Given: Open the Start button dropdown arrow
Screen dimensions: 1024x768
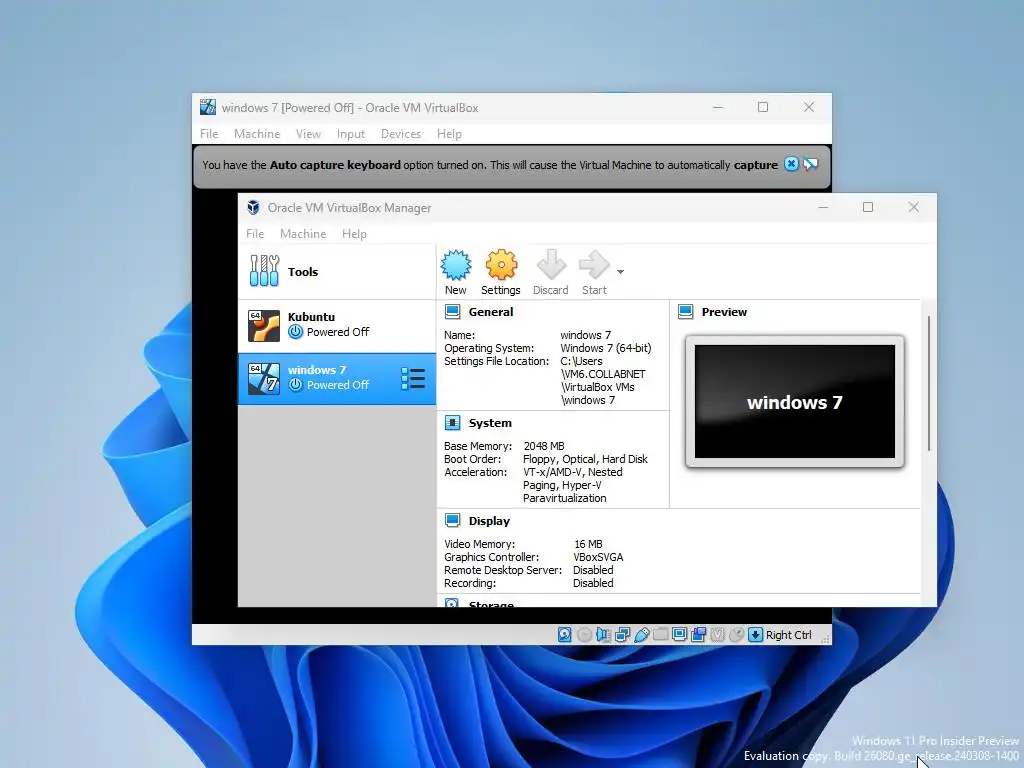Looking at the screenshot, I should pyautogui.click(x=620, y=272).
